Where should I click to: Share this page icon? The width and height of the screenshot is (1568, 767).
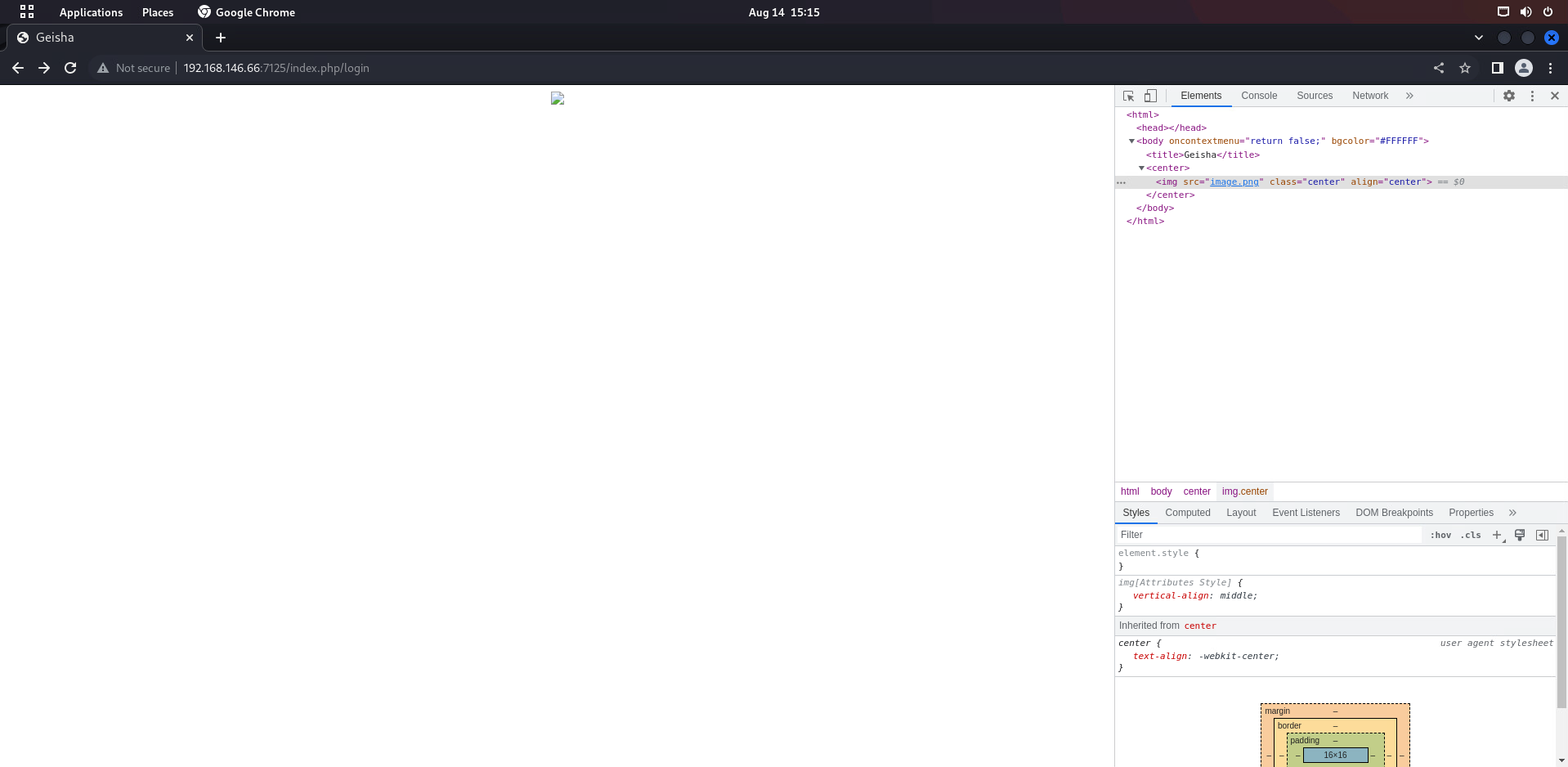point(1439,68)
